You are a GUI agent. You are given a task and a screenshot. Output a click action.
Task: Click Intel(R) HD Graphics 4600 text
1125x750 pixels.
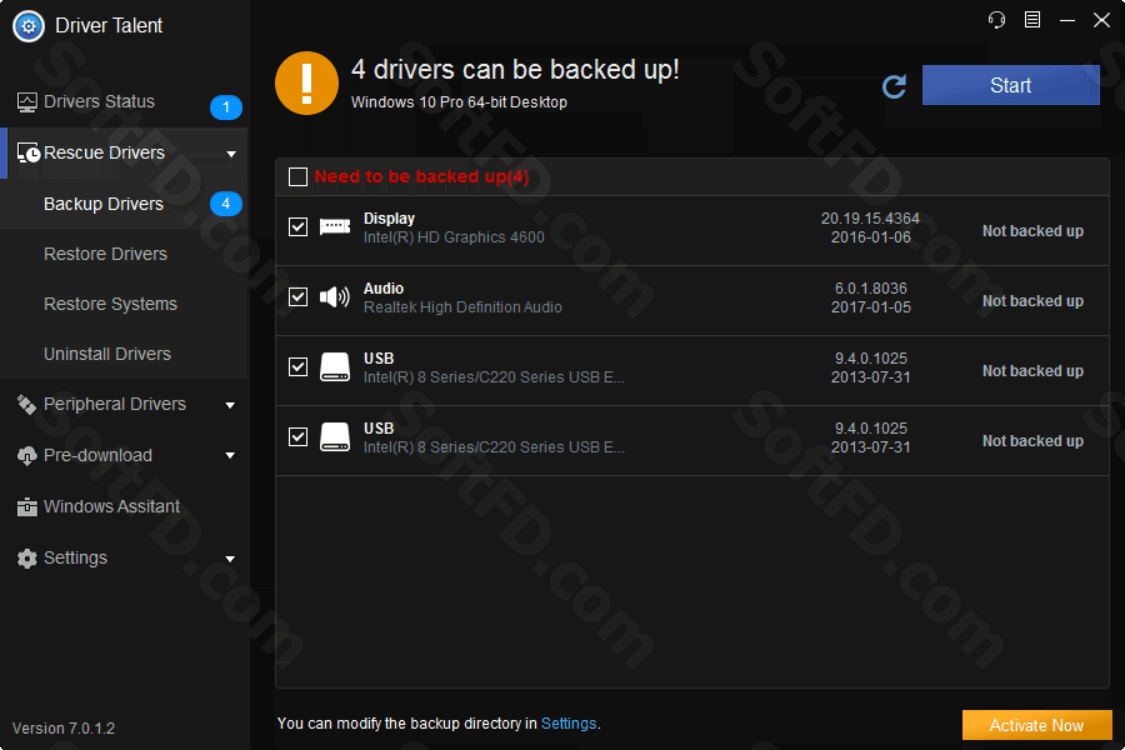coord(453,238)
